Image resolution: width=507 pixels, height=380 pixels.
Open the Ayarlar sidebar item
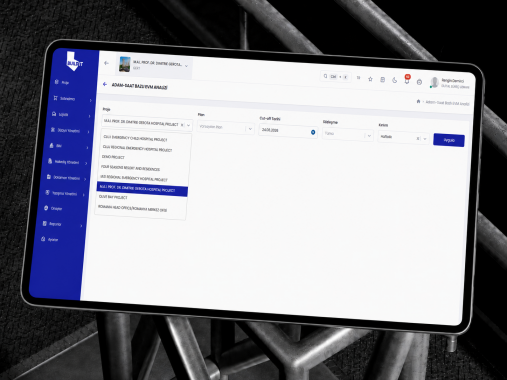click(x=49, y=239)
